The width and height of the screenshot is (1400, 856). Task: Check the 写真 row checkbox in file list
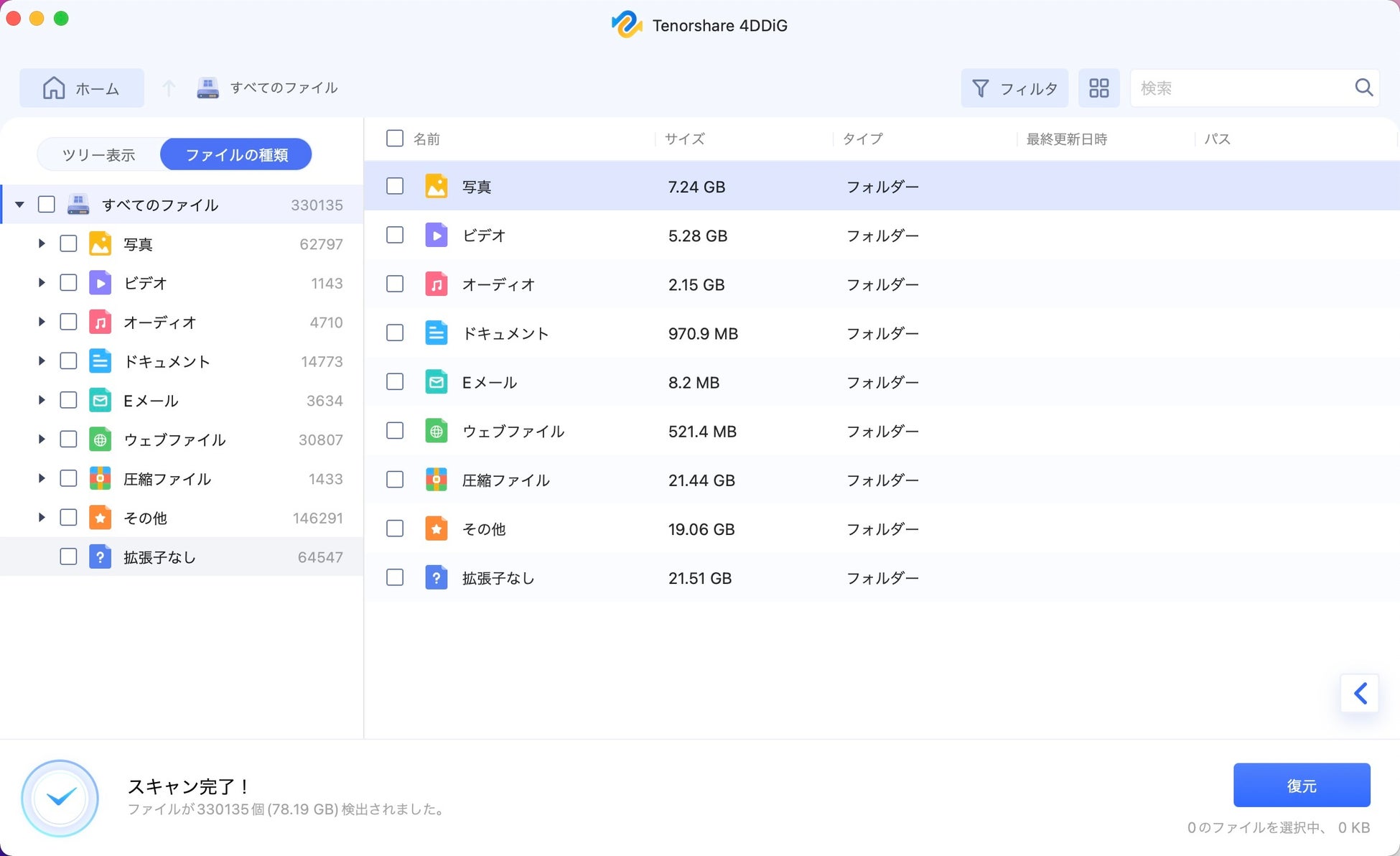(x=394, y=186)
